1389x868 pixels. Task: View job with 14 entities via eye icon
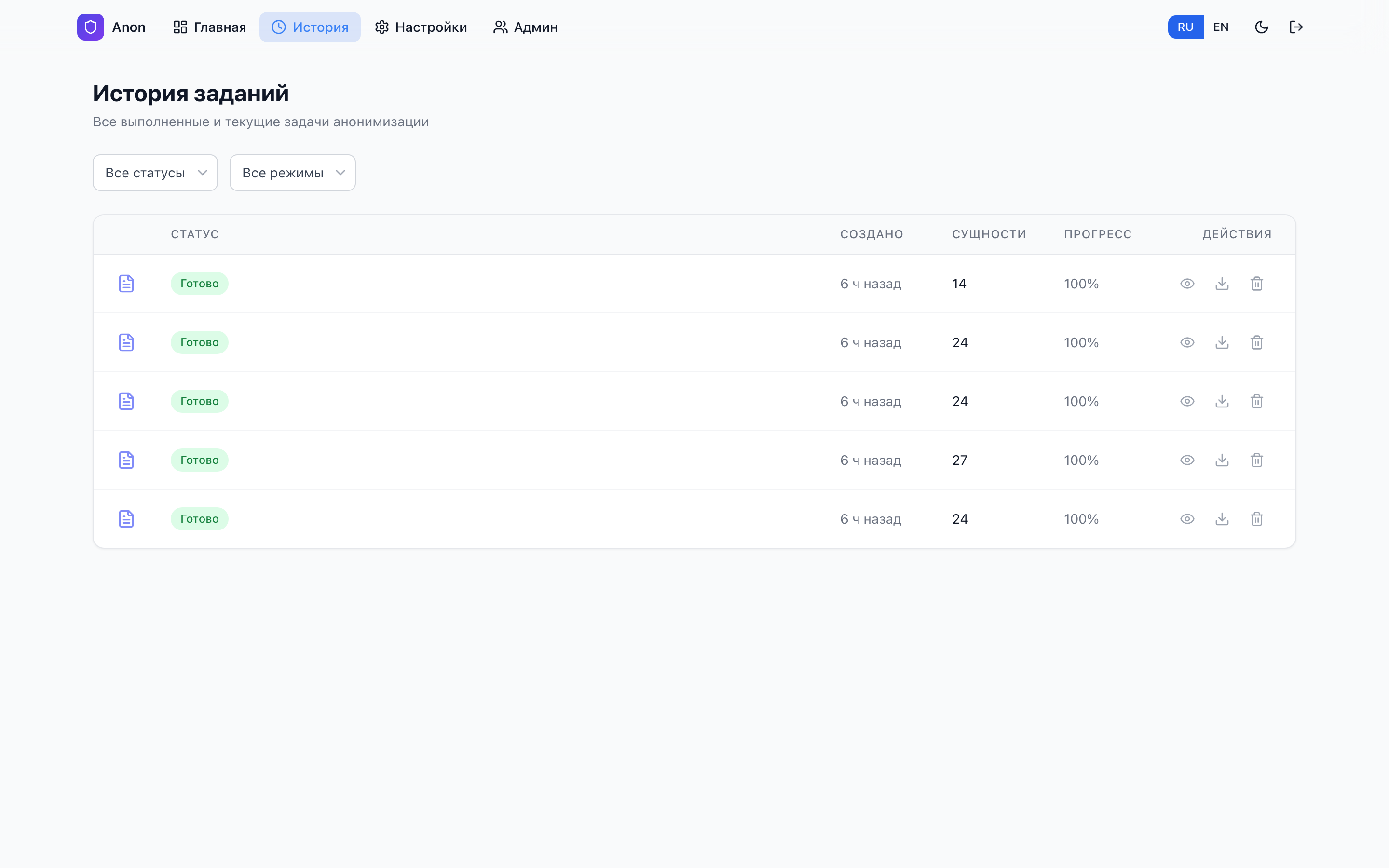coord(1187,284)
